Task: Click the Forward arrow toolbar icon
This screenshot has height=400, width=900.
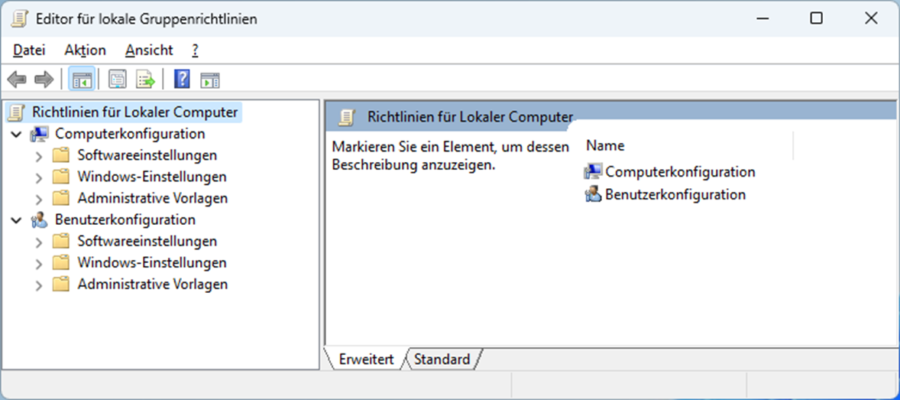Action: [x=44, y=79]
